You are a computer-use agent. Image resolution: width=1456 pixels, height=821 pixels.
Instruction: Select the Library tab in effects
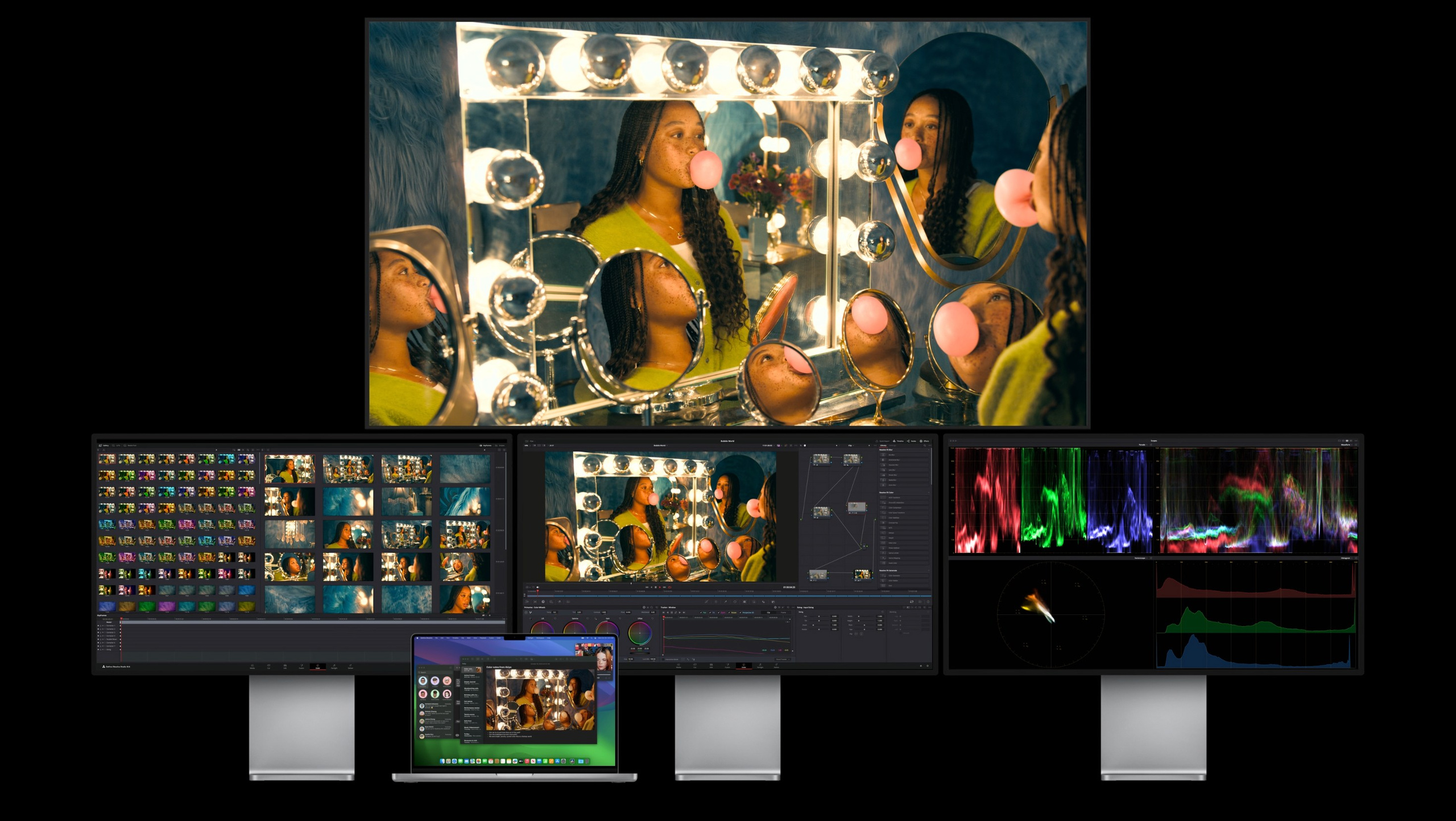pos(883,445)
